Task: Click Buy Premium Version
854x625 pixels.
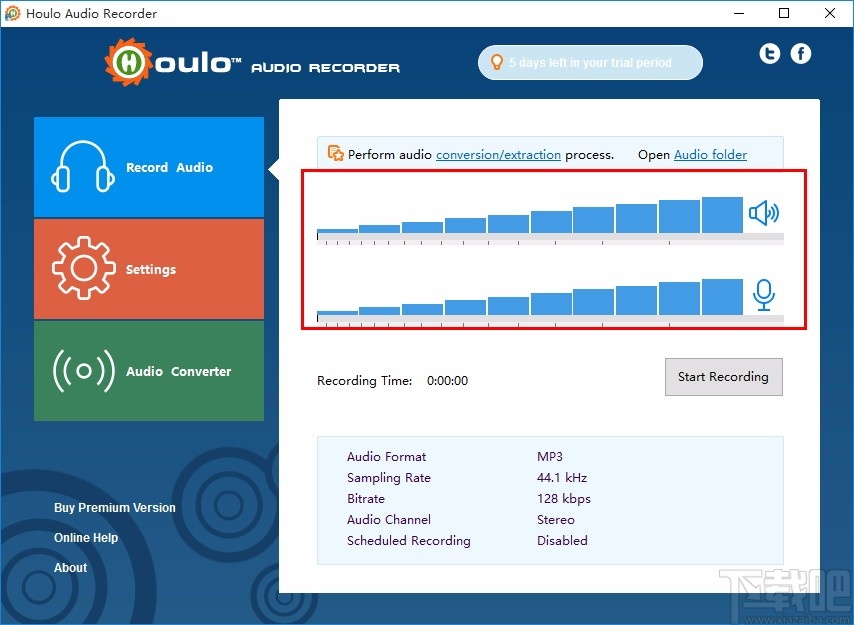Action: click(114, 508)
